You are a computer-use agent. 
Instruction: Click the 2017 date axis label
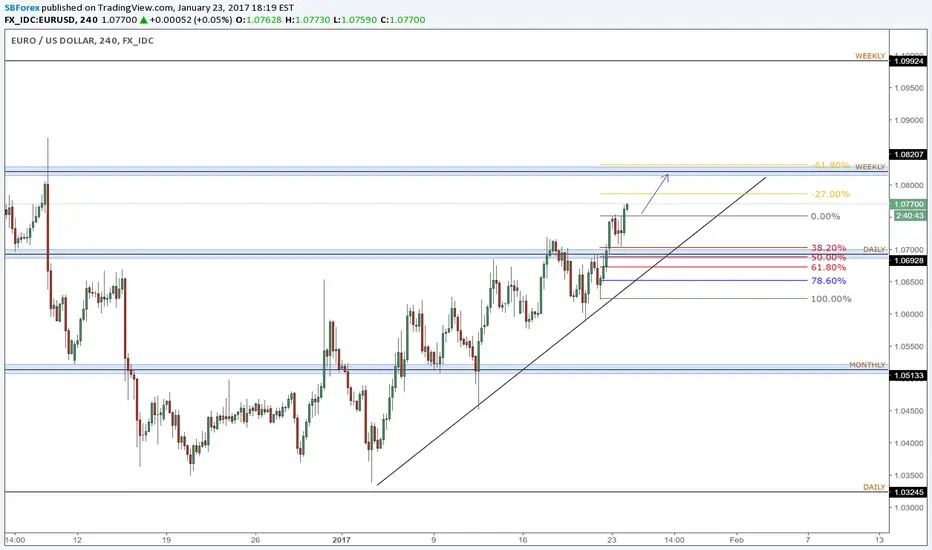[x=342, y=540]
